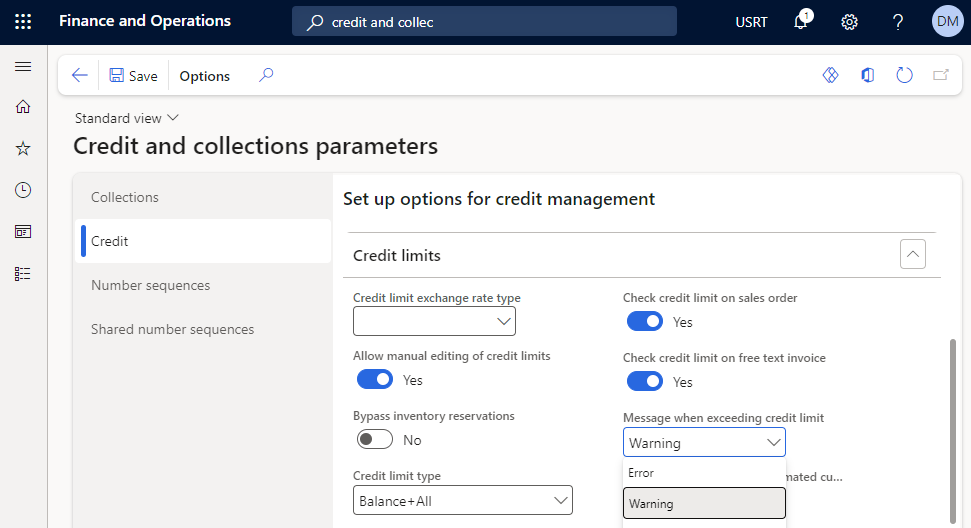Image resolution: width=971 pixels, height=528 pixels.
Task: Open Credit limit exchange rate type dropdown
Action: [434, 321]
